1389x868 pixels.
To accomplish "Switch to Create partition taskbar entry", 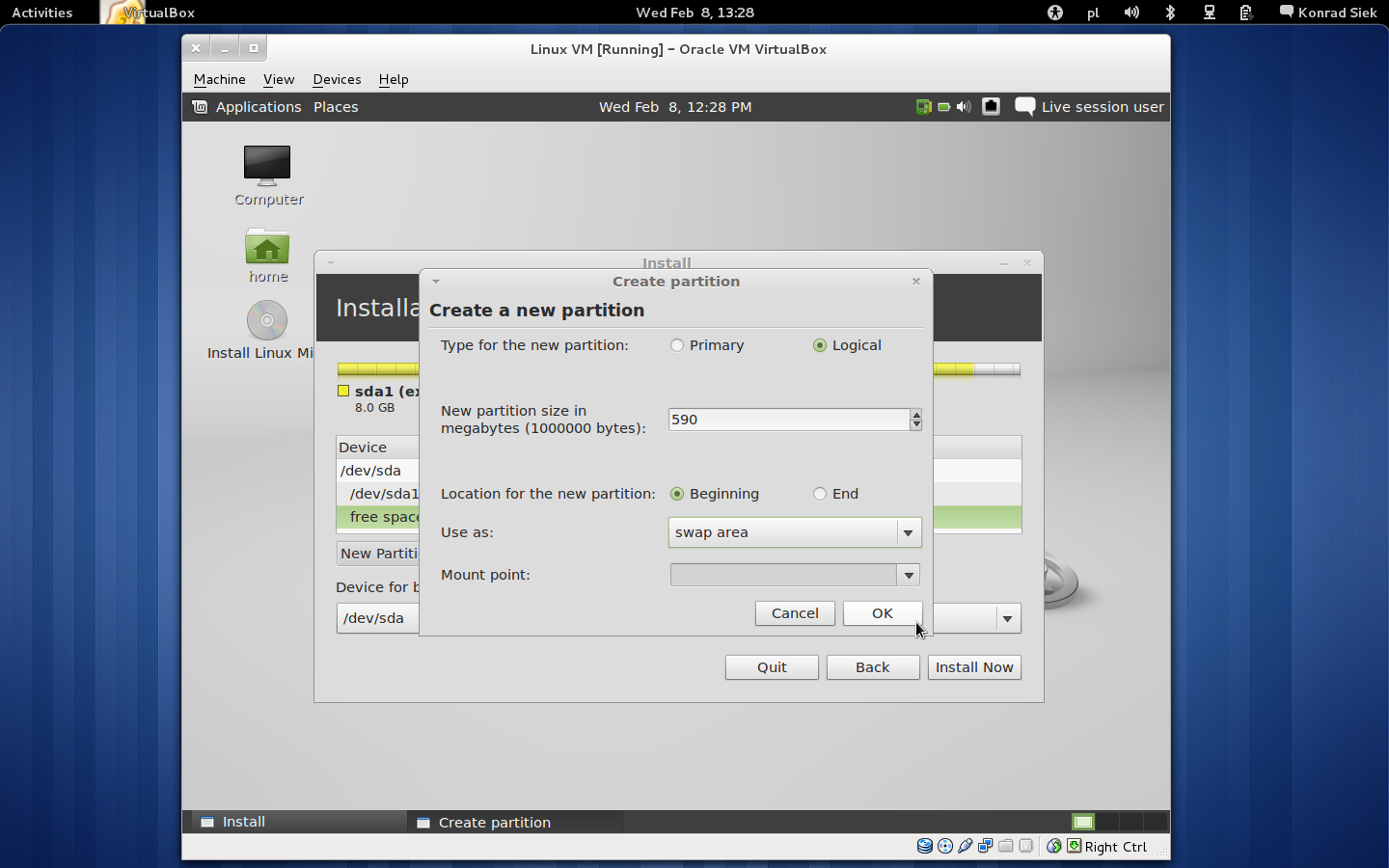I will click(514, 822).
